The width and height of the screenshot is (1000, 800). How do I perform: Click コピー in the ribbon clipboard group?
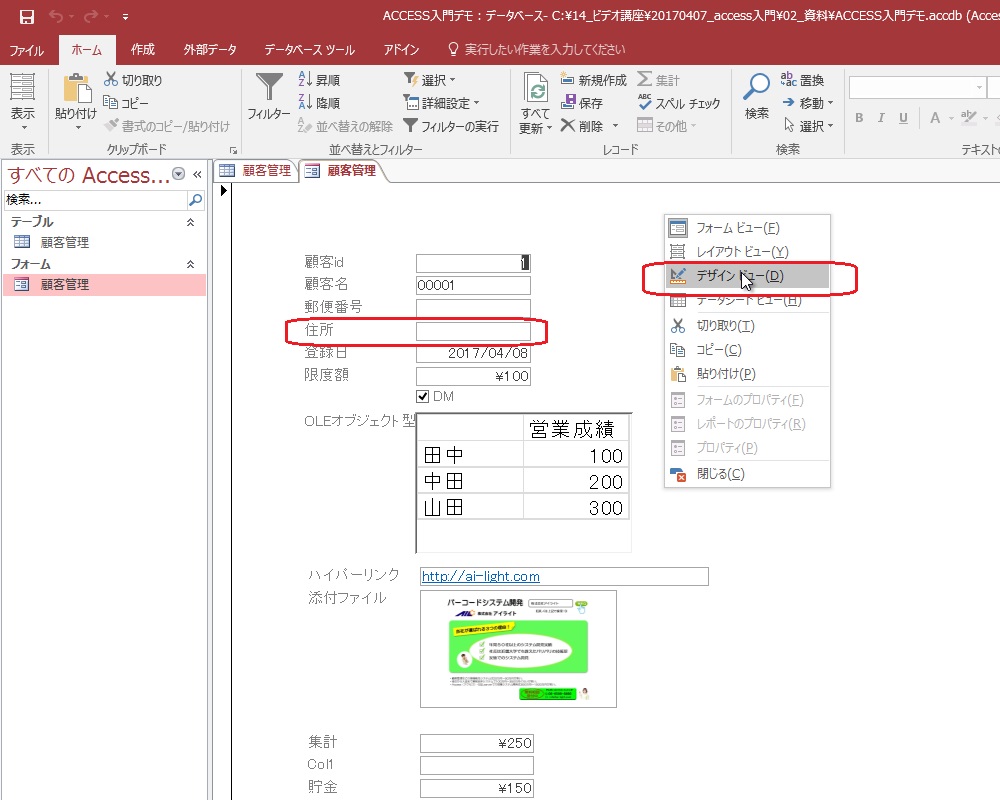(126, 103)
